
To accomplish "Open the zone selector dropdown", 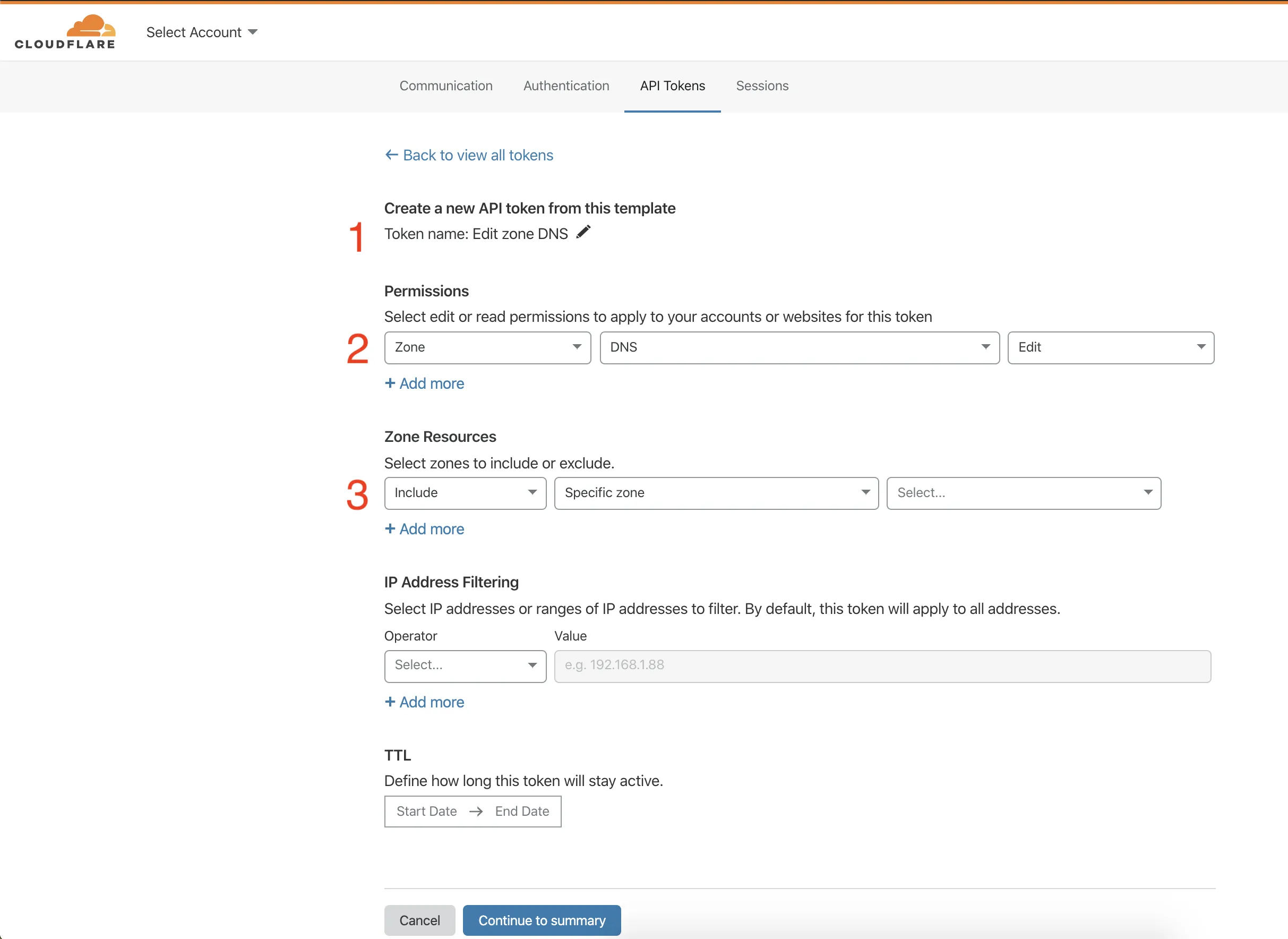I will (1022, 492).
